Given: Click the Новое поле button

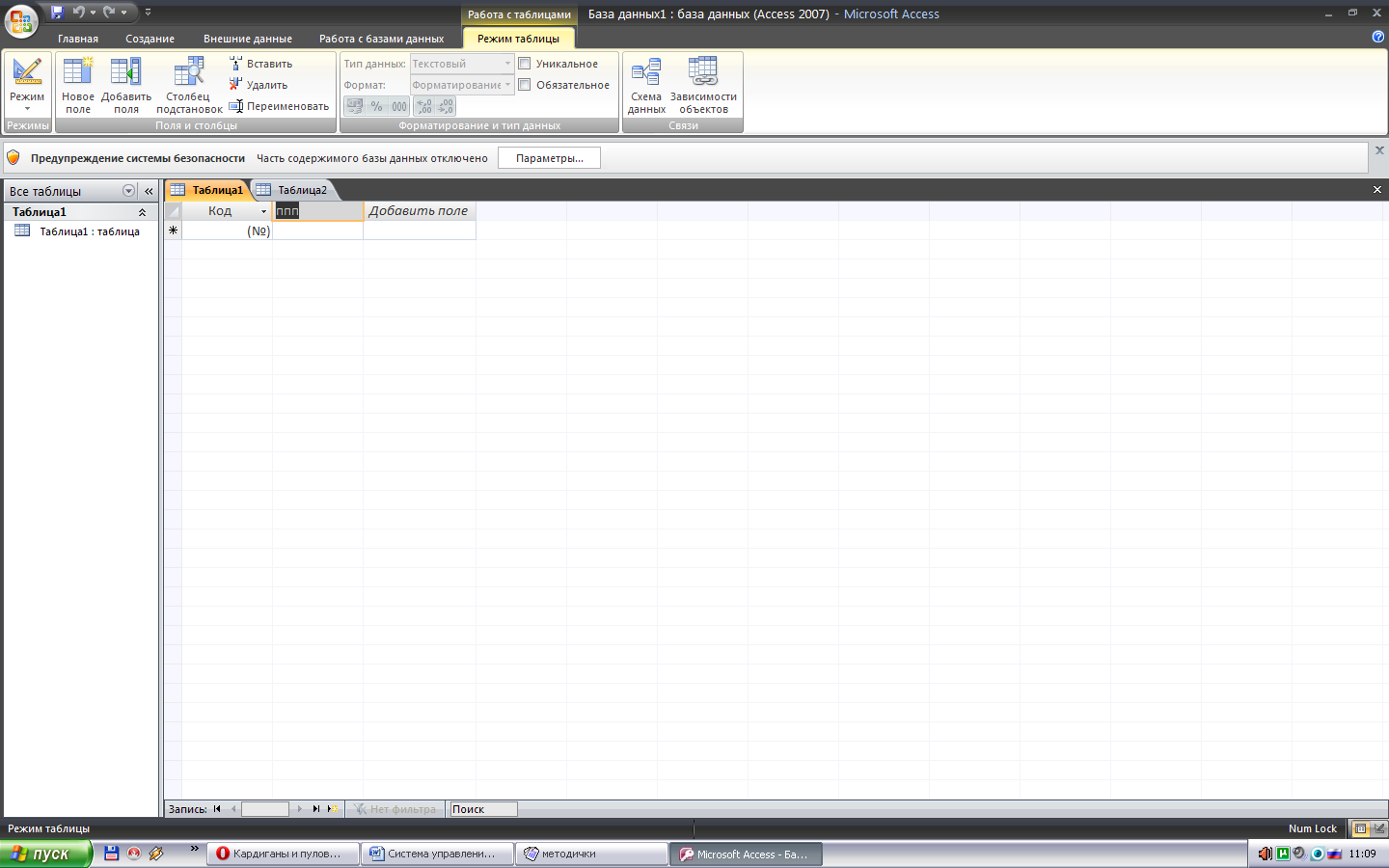Looking at the screenshot, I should (78, 86).
